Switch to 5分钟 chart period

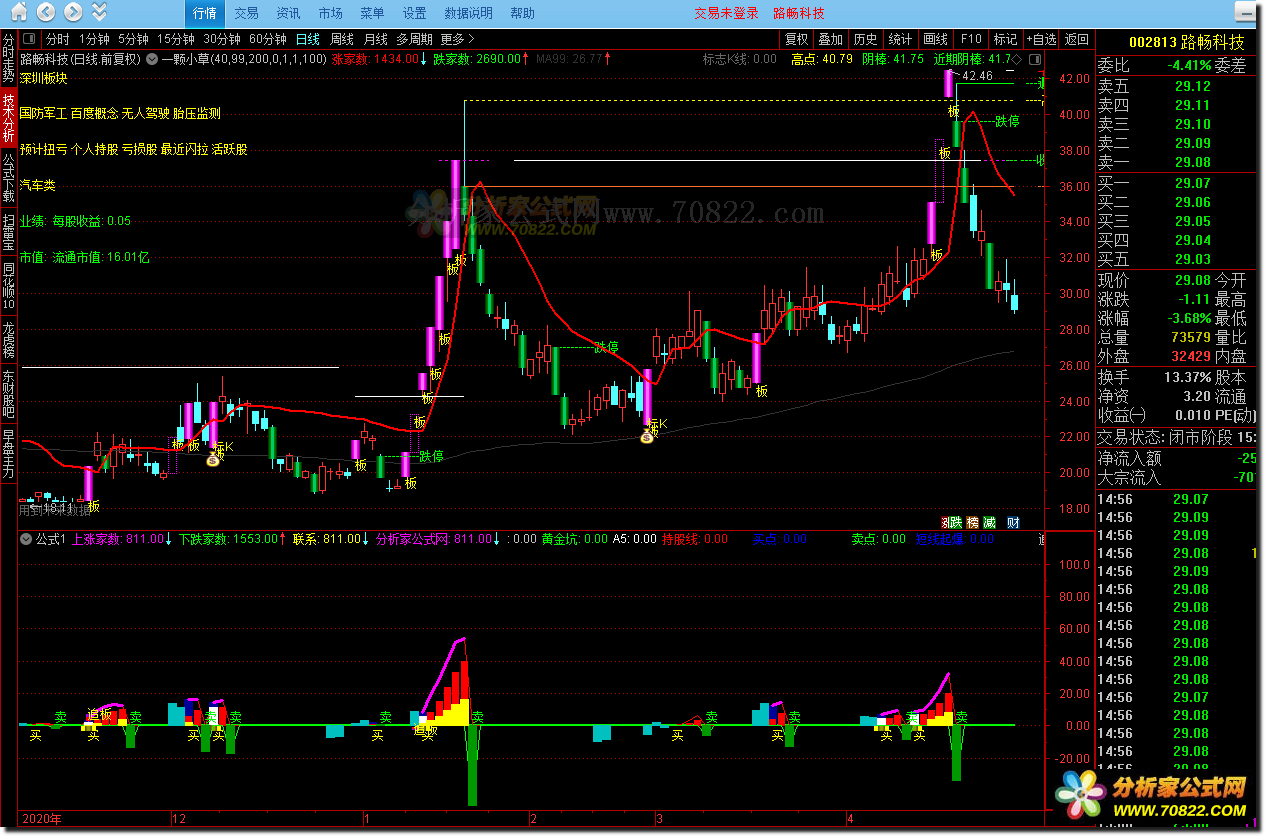[x=133, y=39]
